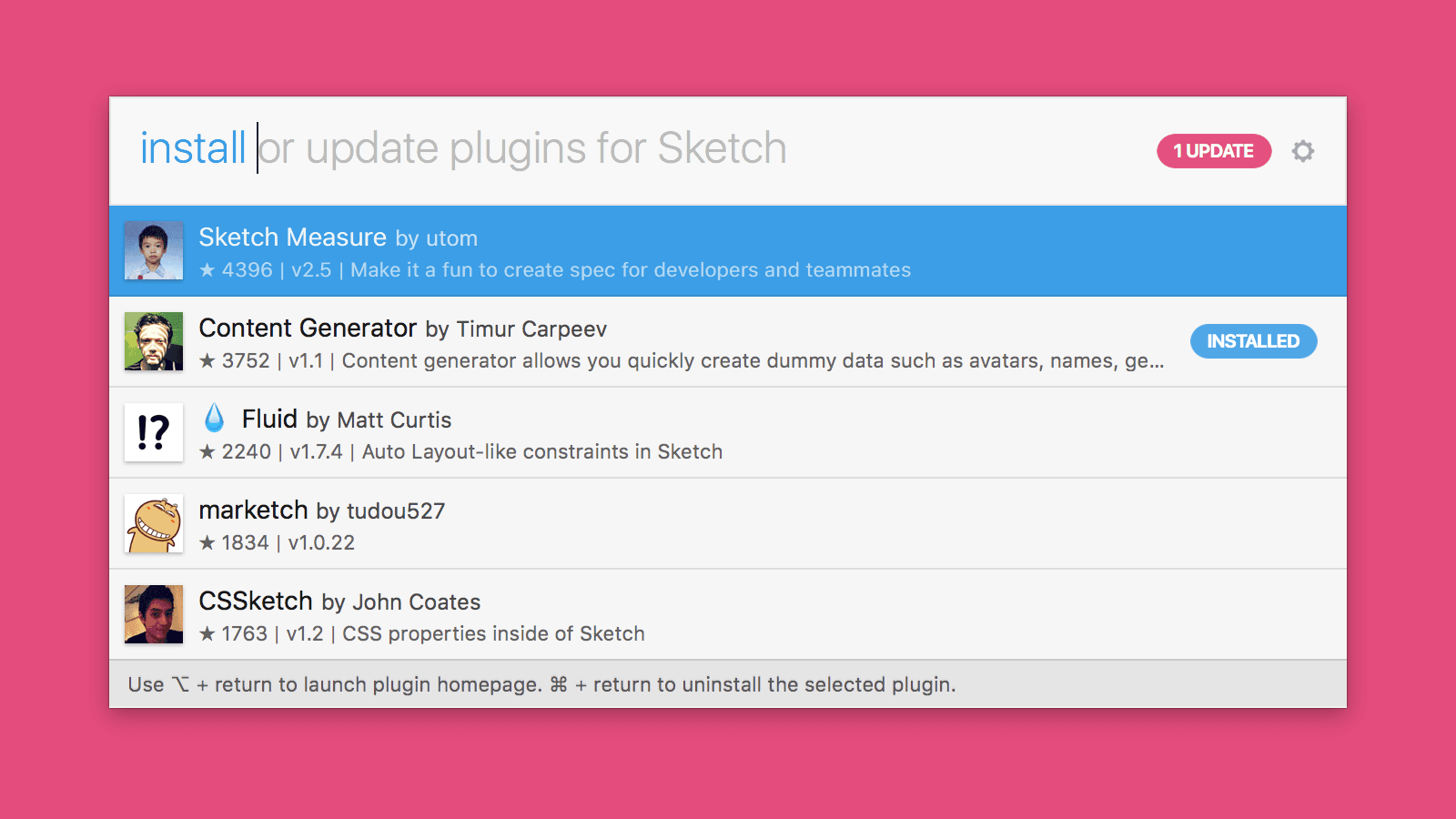The height and width of the screenshot is (819, 1456).
Task: Click the footer hint about launching plugin homepage
Action: point(335,684)
